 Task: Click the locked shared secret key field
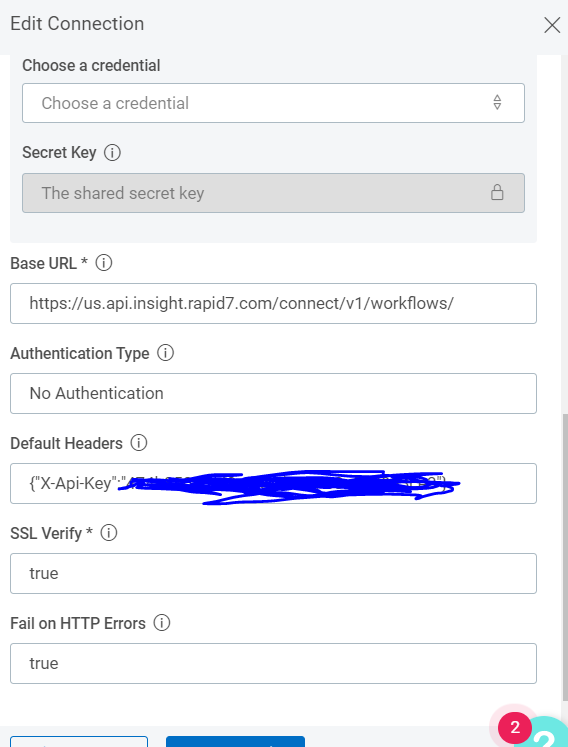273,193
